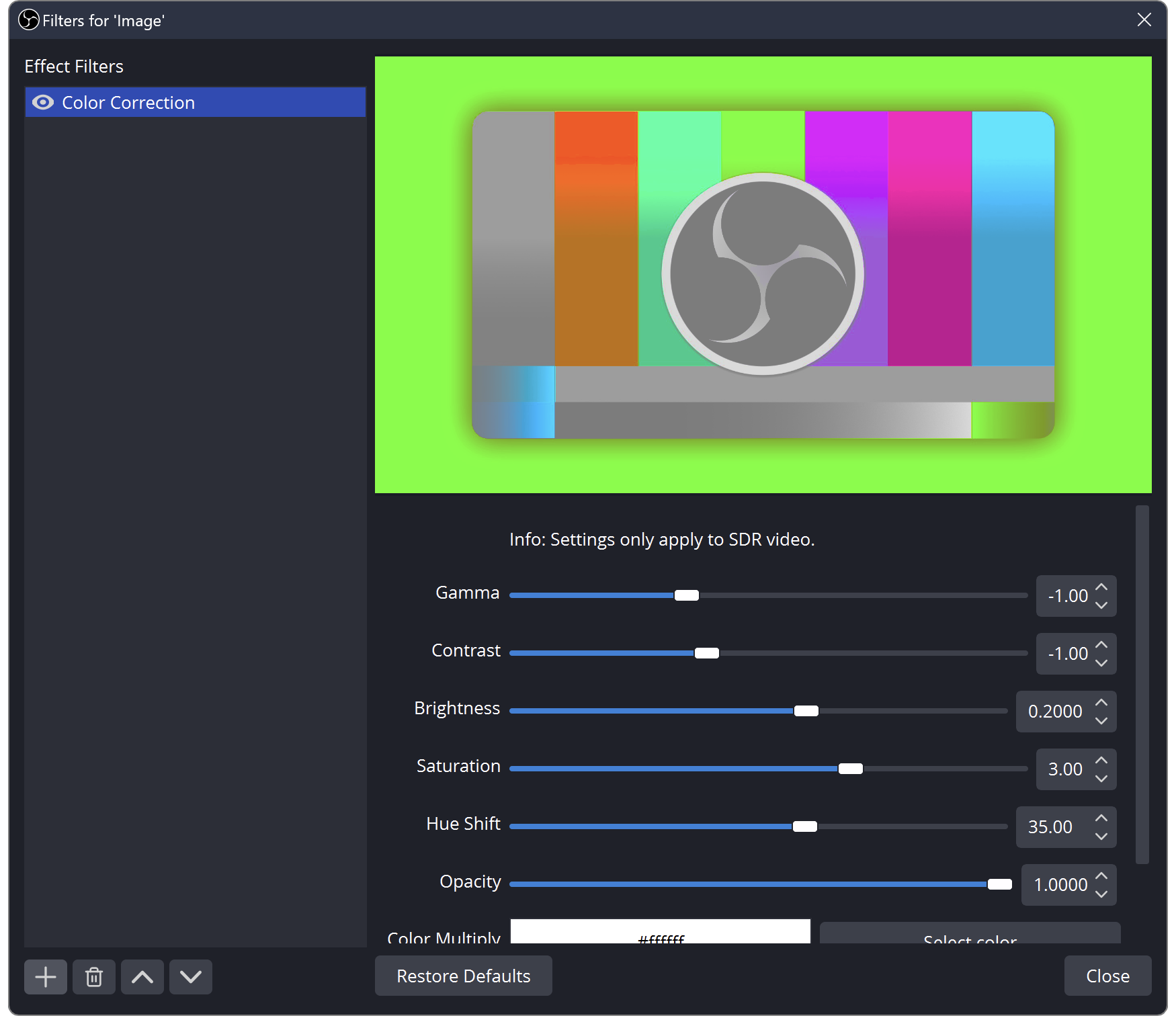This screenshot has width=1176, height=1024.
Task: Click the Brightness slider handle
Action: tap(806, 710)
